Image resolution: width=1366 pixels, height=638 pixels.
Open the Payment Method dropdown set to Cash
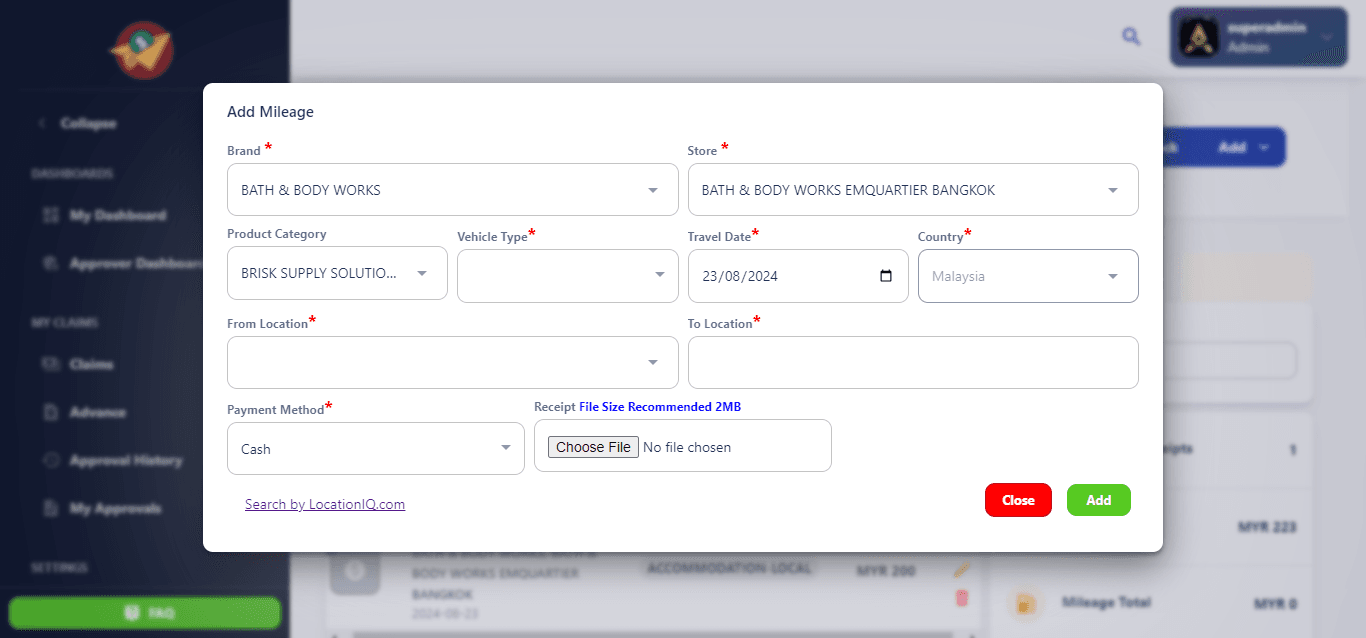click(x=375, y=448)
